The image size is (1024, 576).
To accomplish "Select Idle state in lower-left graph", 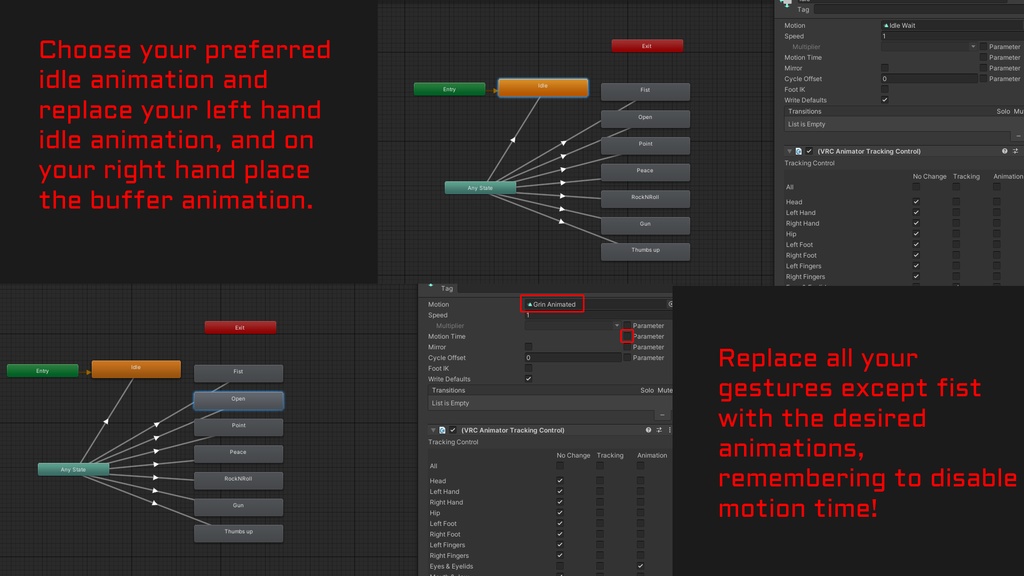I will click(136, 369).
